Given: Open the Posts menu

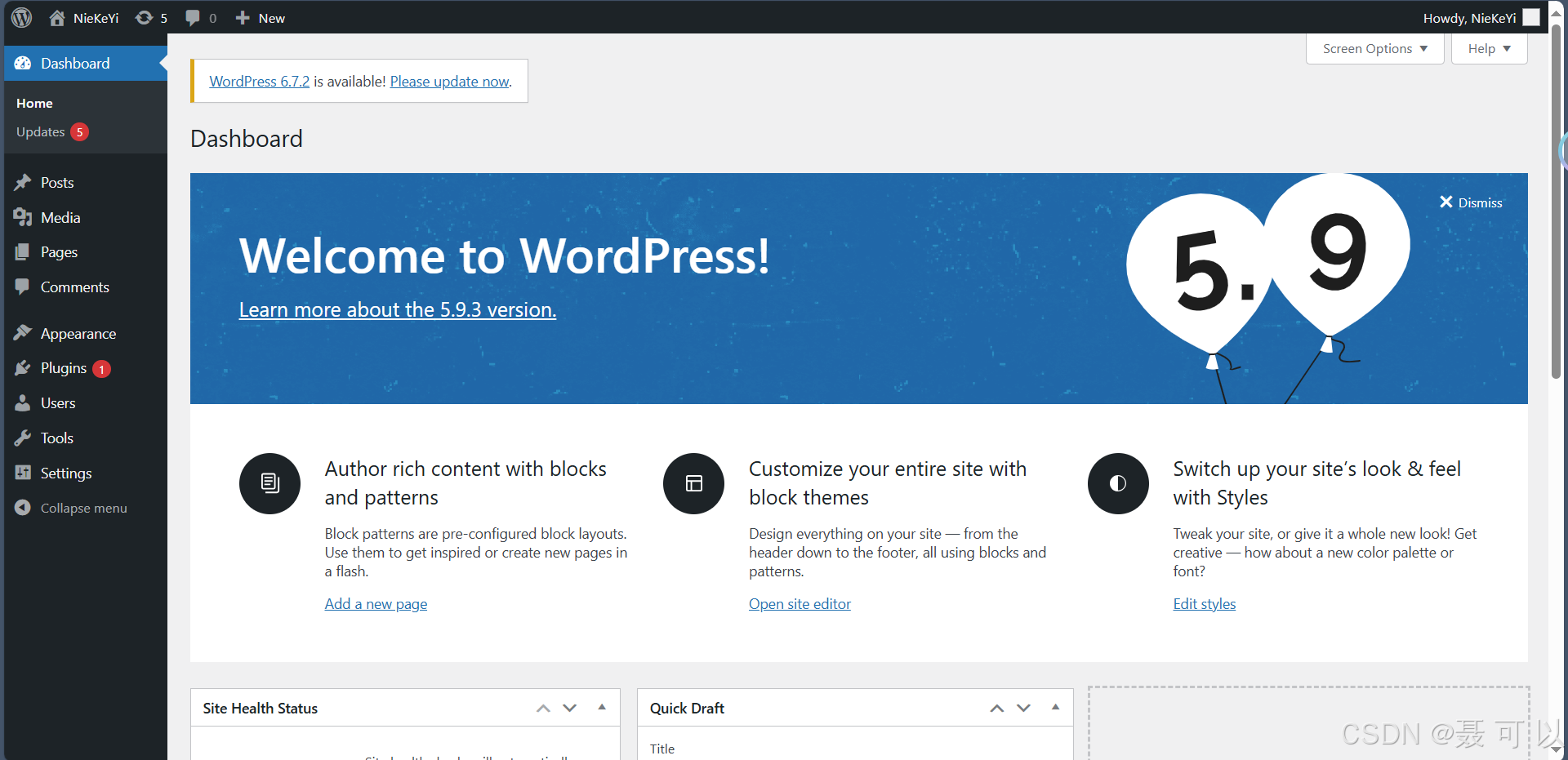Looking at the screenshot, I should pyautogui.click(x=86, y=182).
